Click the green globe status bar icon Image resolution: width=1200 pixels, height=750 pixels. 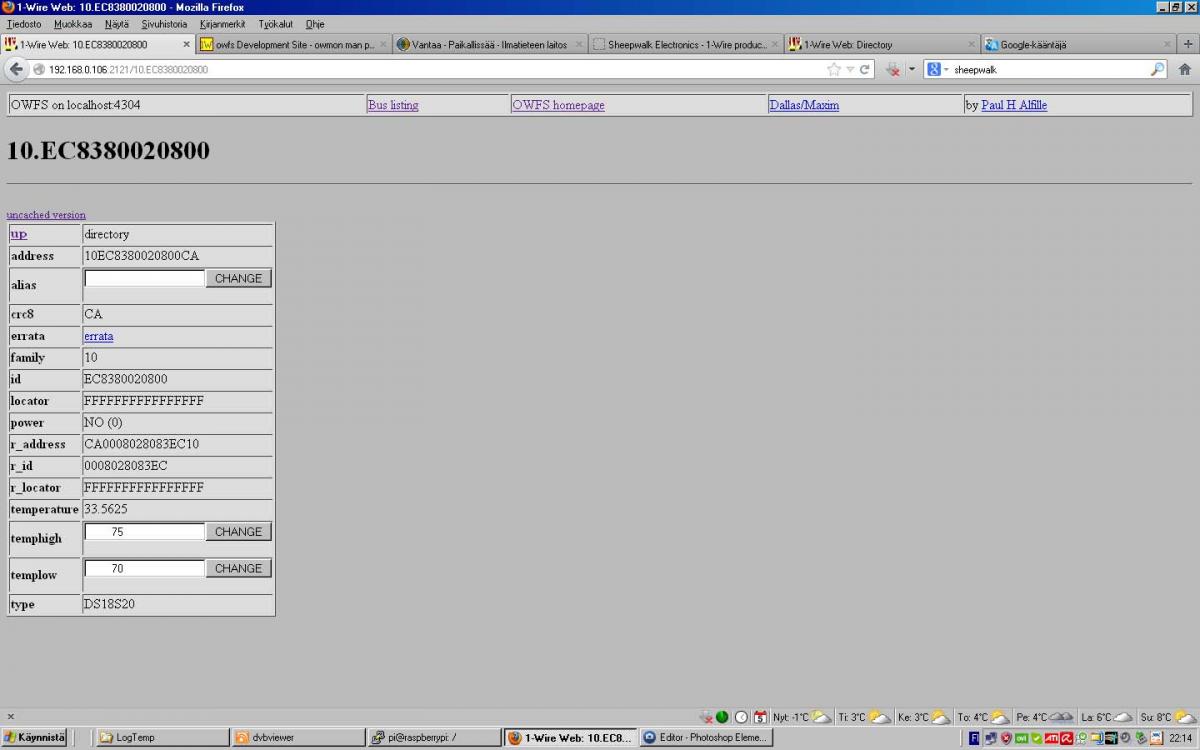(x=722, y=717)
